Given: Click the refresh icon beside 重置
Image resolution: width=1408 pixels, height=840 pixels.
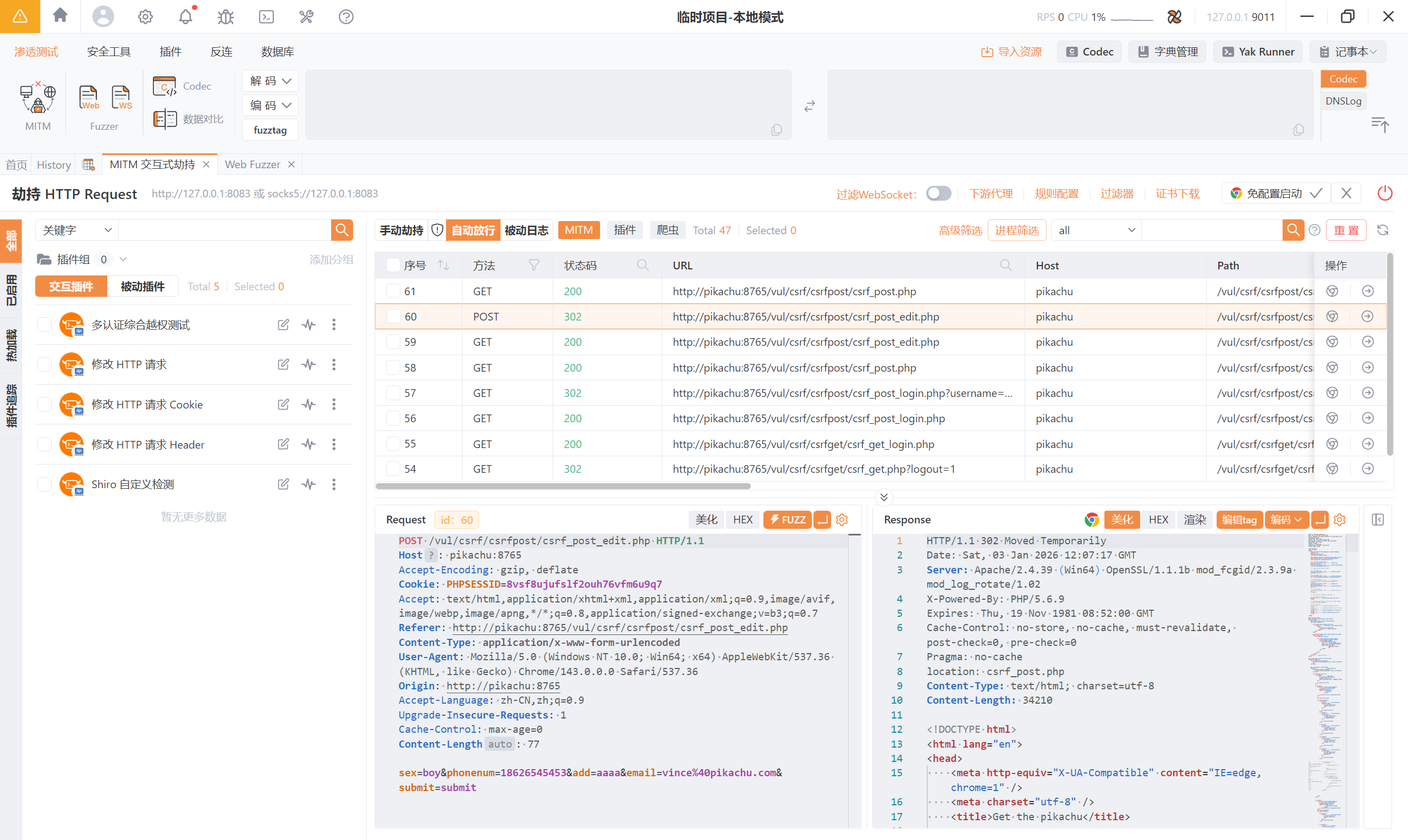Looking at the screenshot, I should pos(1383,230).
